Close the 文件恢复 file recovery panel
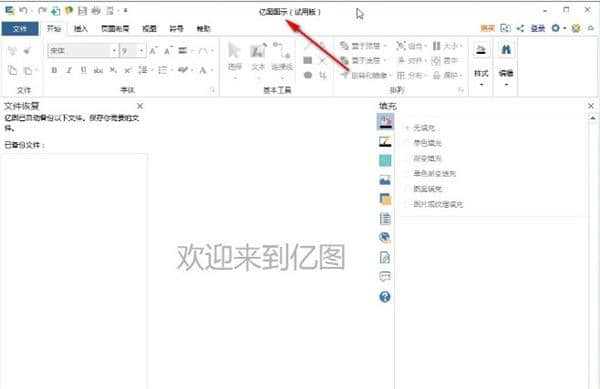This screenshot has width=600, height=389. click(140, 106)
